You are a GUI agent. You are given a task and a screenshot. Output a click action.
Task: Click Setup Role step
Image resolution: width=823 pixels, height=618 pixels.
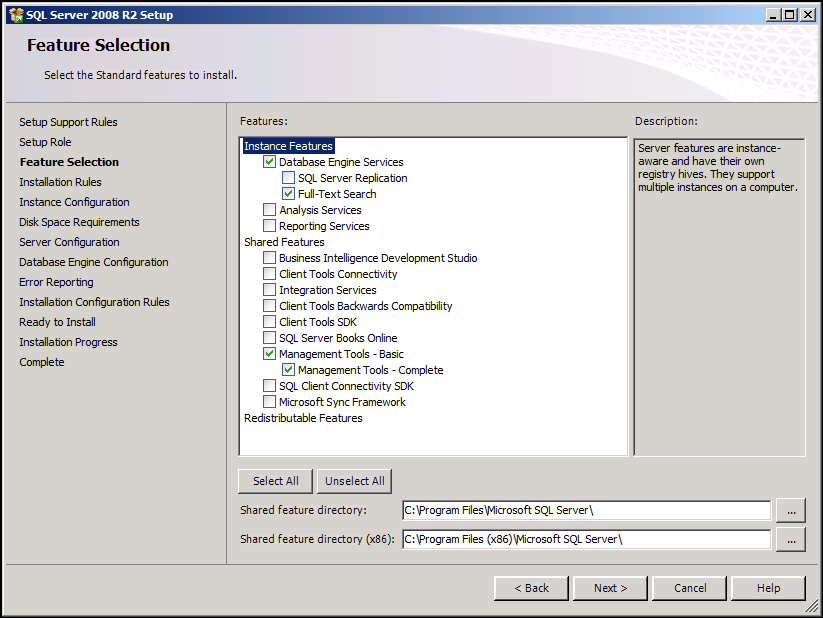tap(45, 142)
